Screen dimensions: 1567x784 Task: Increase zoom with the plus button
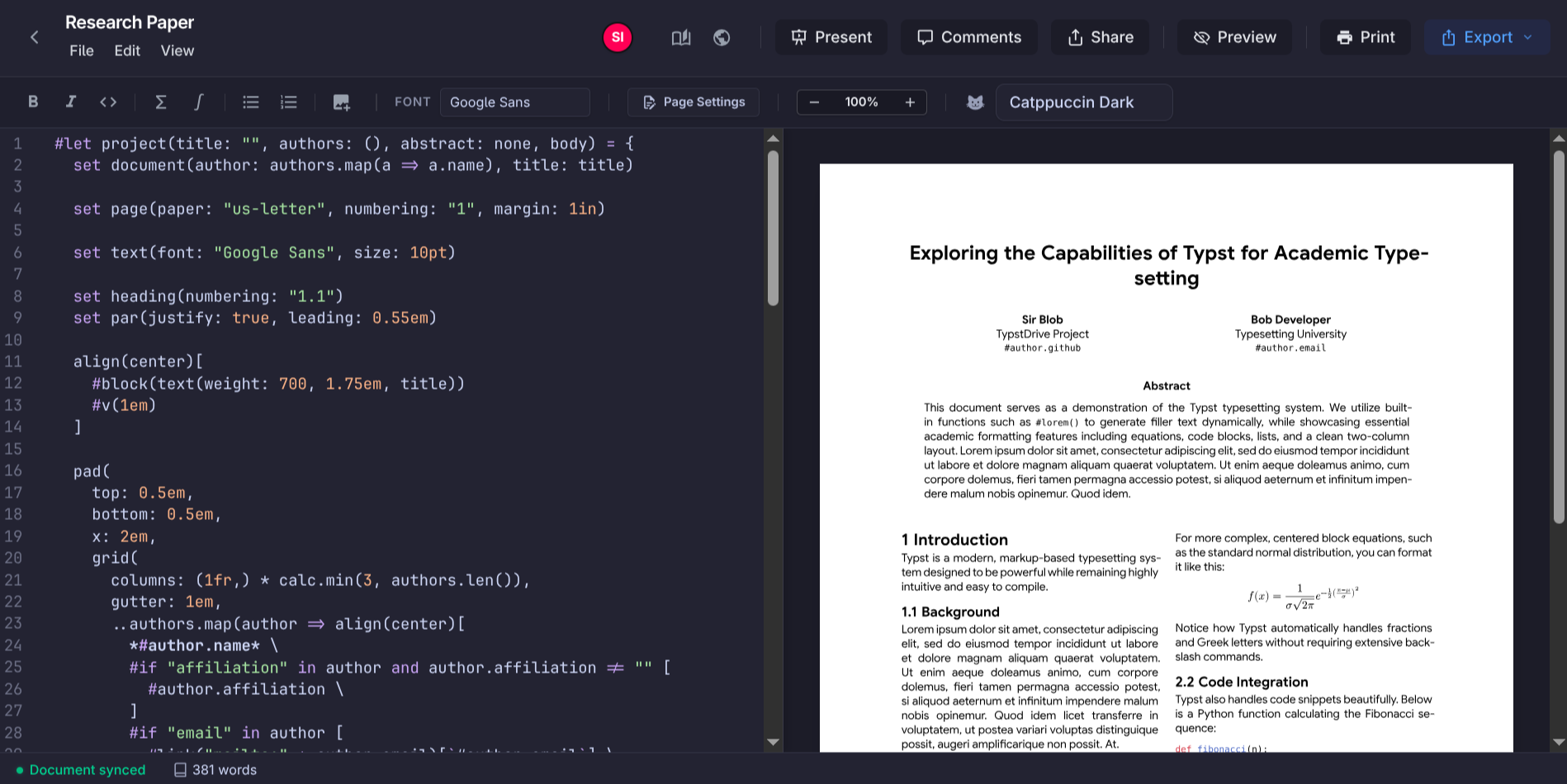click(x=910, y=102)
